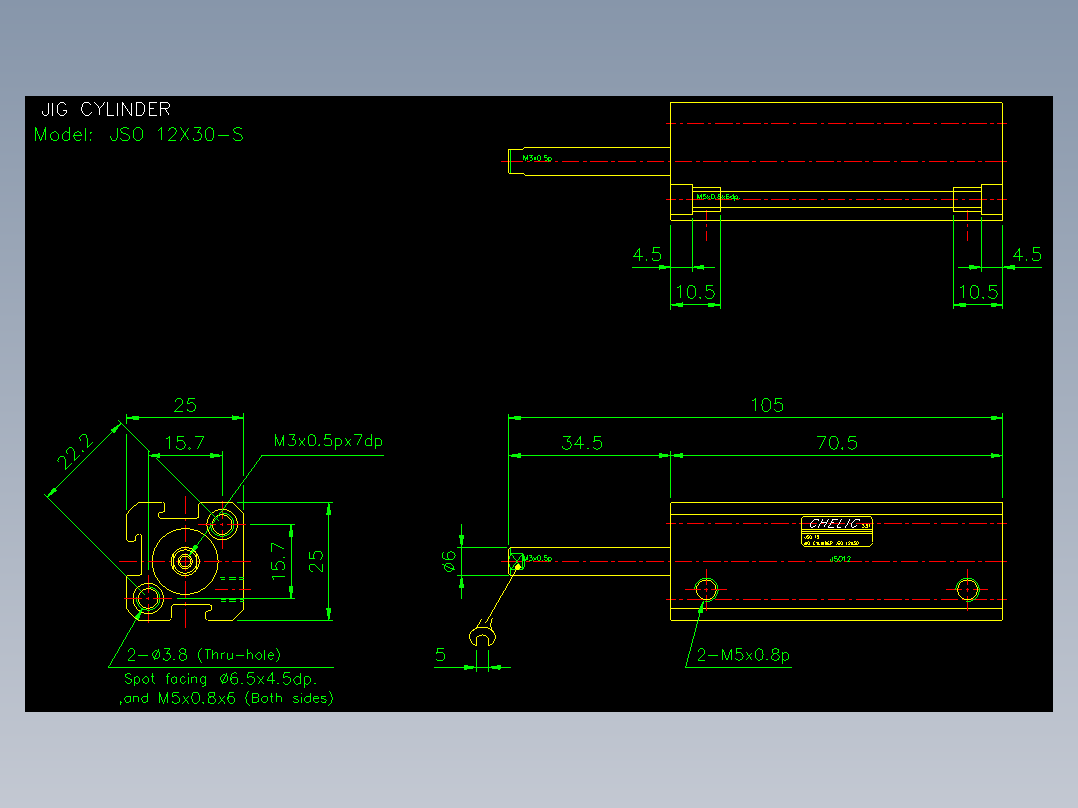This screenshot has width=1078, height=808.
Task: Click the 70.5 body length dimension
Action: click(837, 442)
